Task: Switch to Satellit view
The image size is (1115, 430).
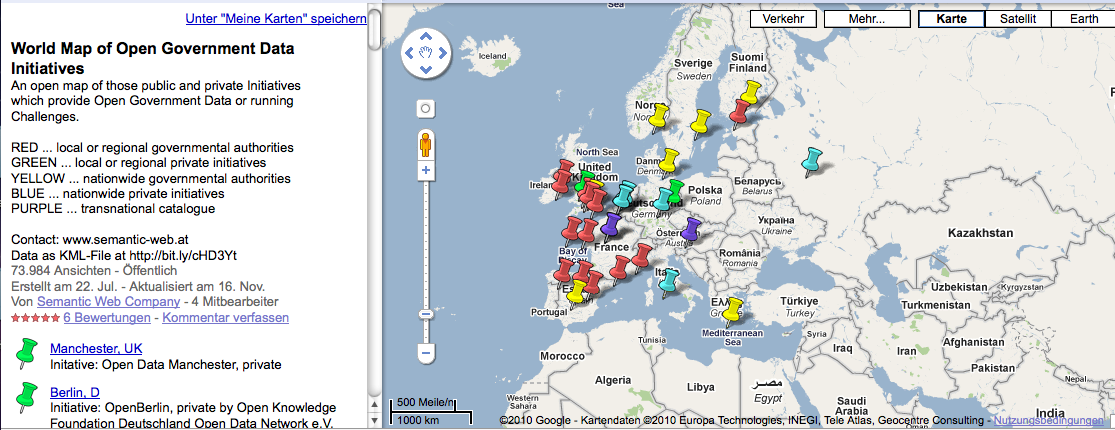Action: 1018,19
